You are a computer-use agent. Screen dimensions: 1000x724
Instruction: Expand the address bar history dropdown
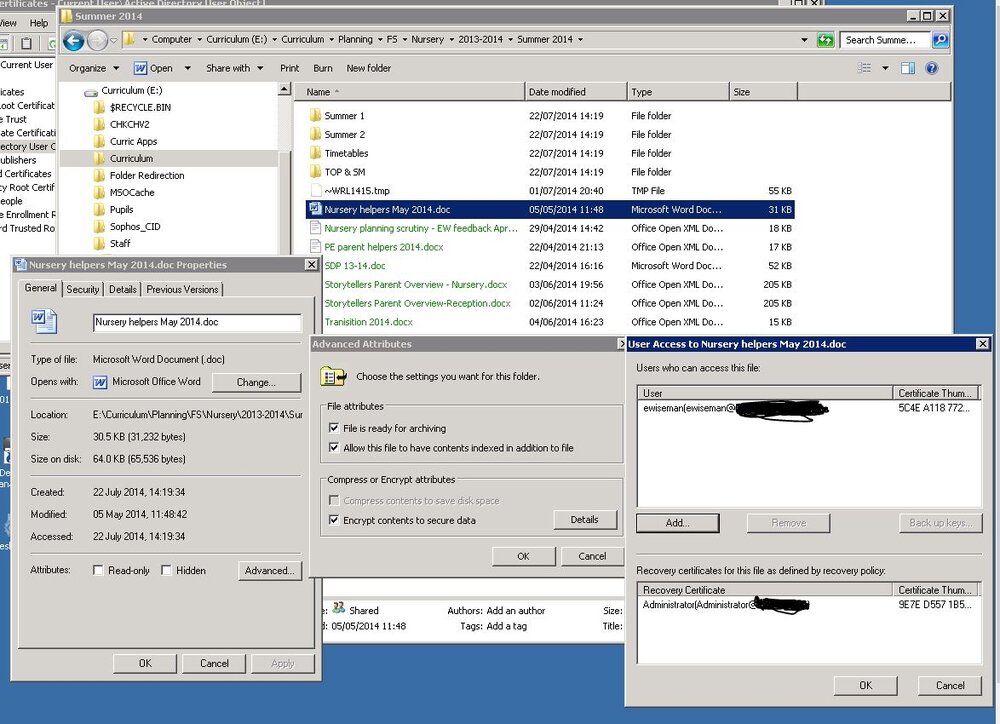click(804, 40)
